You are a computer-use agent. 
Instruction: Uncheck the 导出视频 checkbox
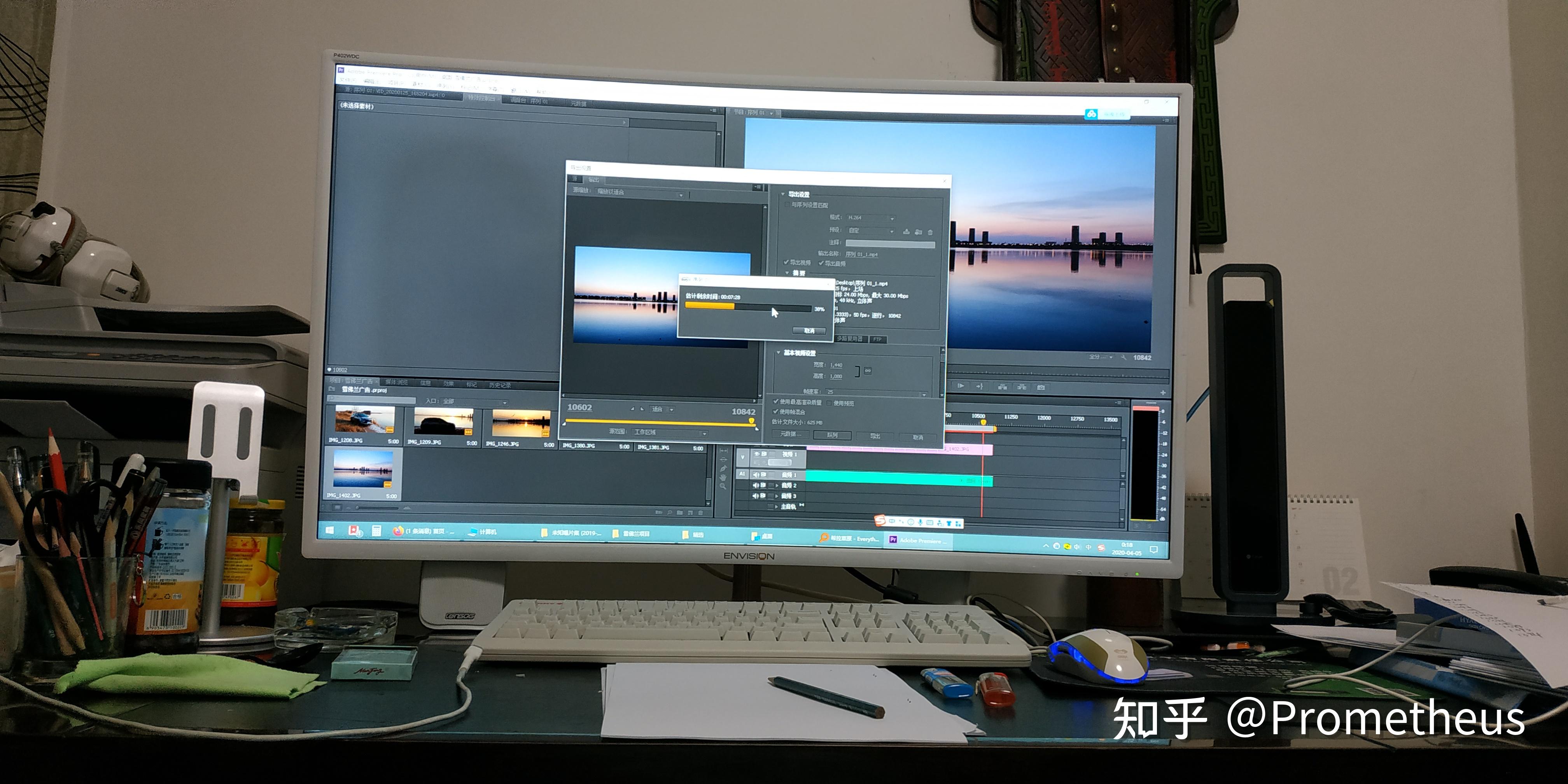[786, 262]
